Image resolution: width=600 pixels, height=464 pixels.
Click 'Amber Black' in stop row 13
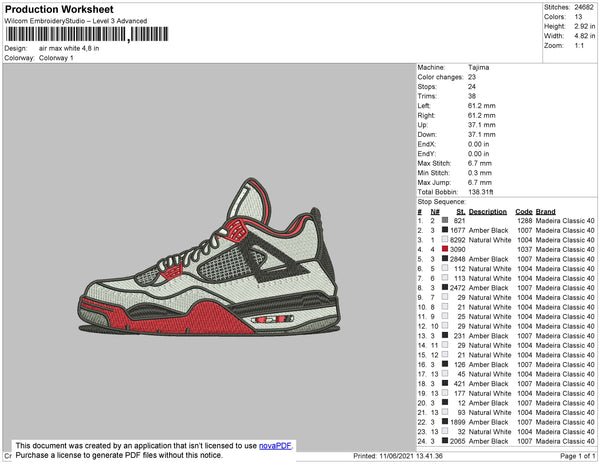[x=489, y=336]
